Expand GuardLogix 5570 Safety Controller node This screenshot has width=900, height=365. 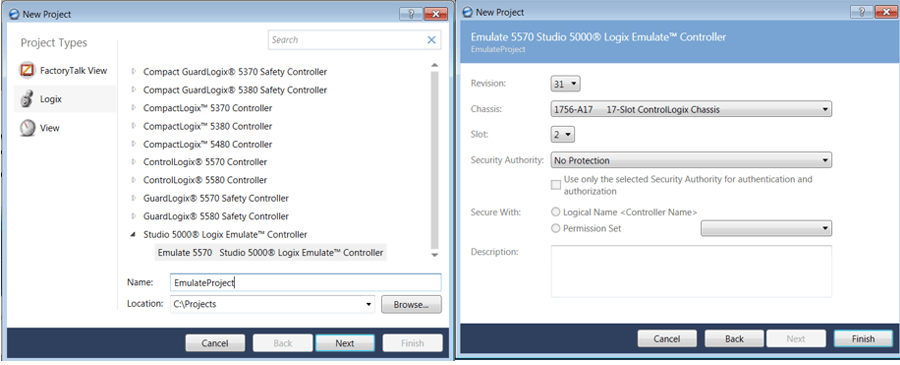[x=134, y=198]
